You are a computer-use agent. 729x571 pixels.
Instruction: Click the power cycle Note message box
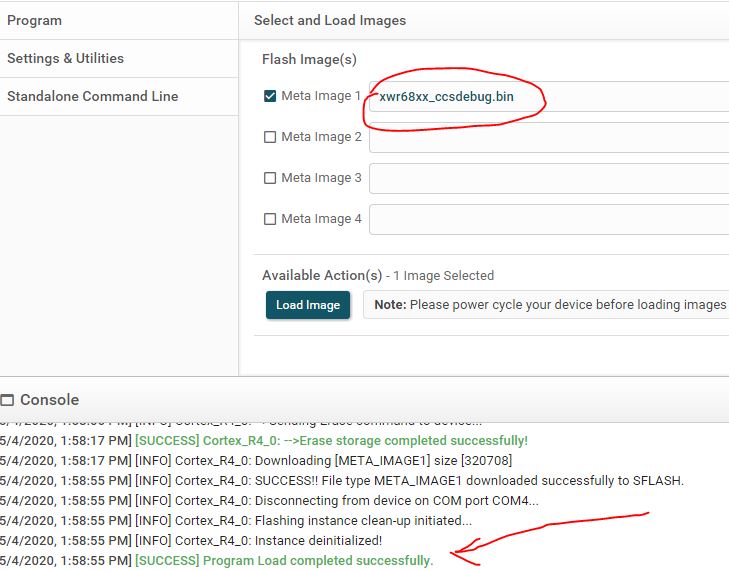click(x=548, y=305)
